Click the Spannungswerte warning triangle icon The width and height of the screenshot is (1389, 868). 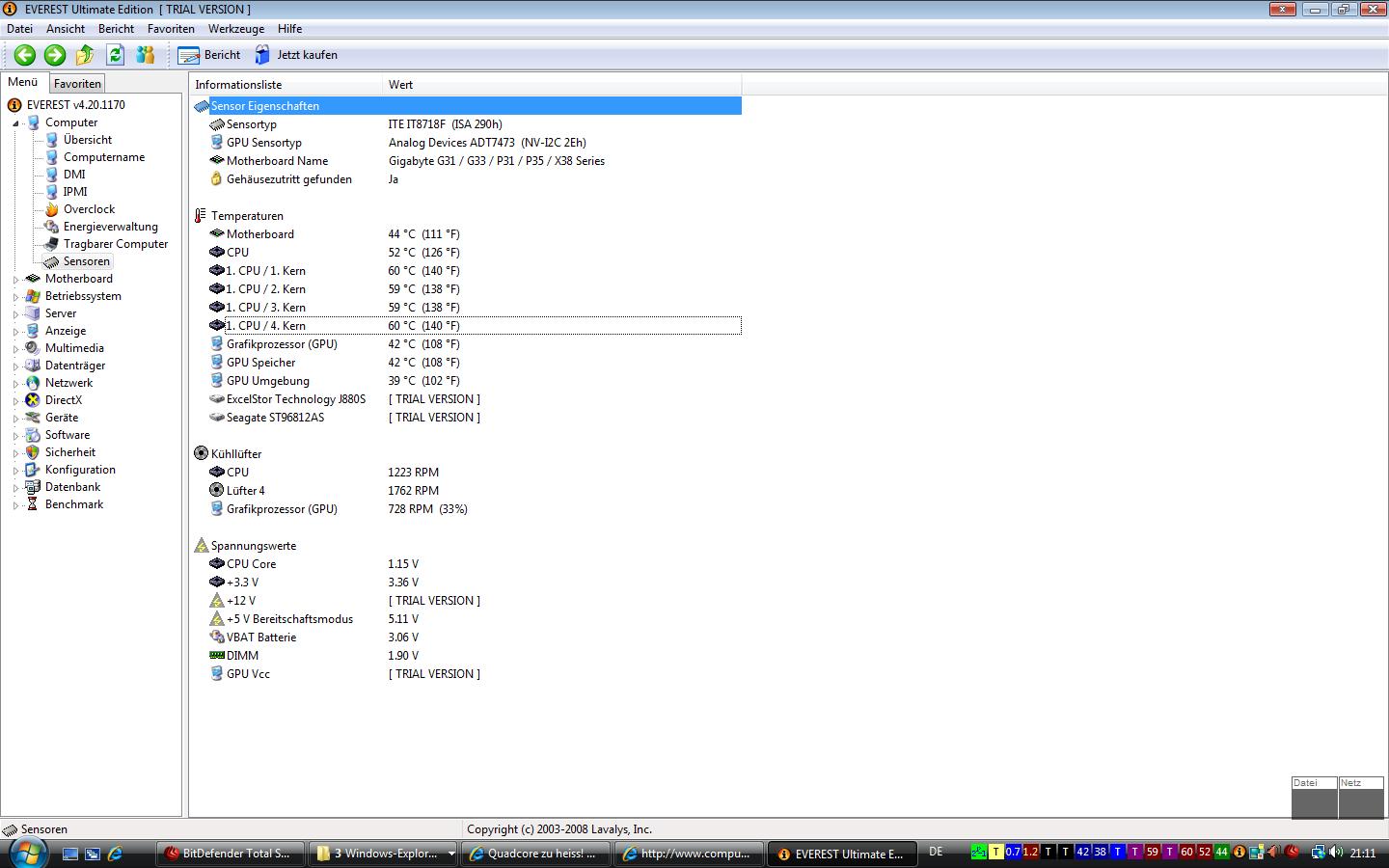pos(201,546)
